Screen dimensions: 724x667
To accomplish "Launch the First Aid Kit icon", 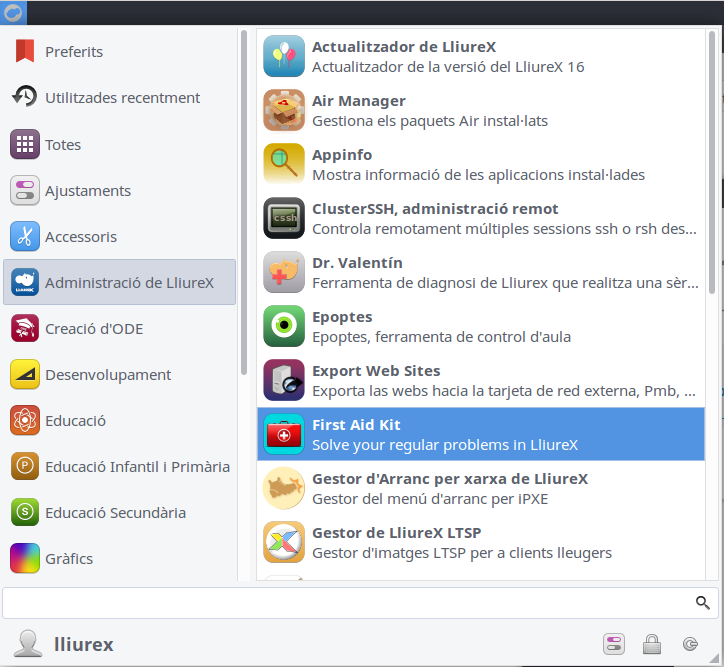I will (283, 435).
